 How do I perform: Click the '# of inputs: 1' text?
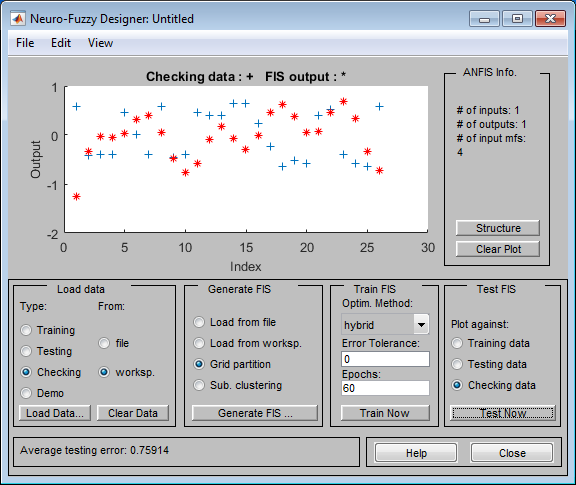[487, 110]
